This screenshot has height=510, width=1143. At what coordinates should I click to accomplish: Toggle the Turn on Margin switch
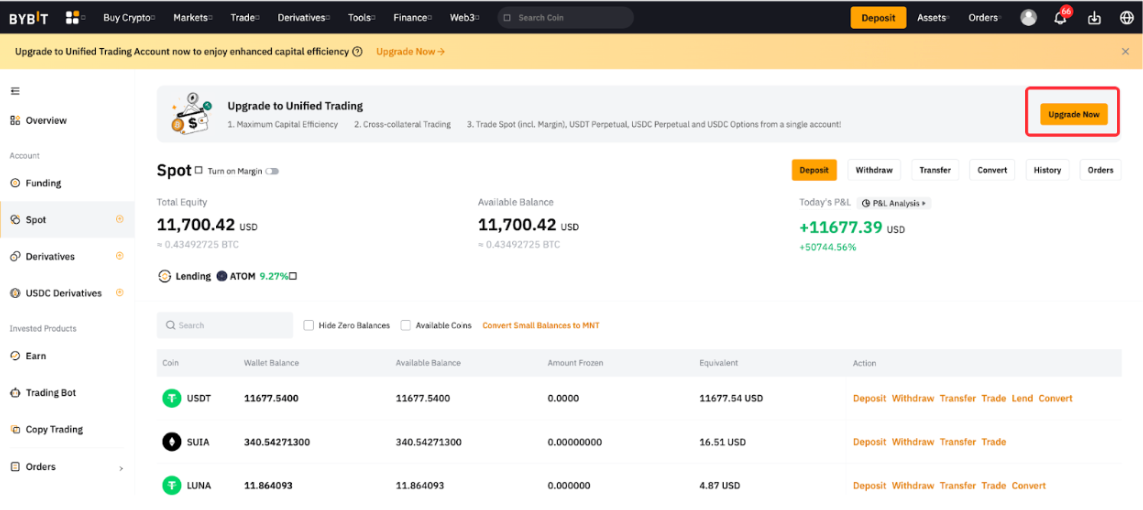click(x=272, y=171)
